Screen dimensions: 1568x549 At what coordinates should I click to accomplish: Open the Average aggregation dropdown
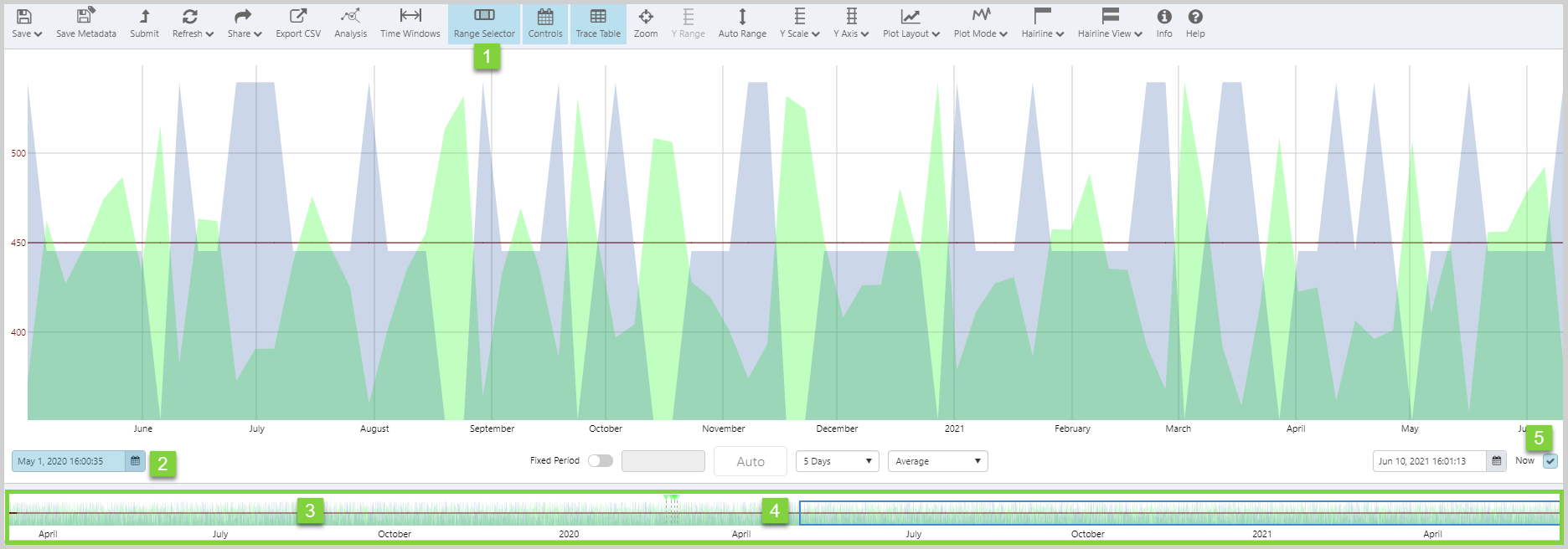[937, 461]
